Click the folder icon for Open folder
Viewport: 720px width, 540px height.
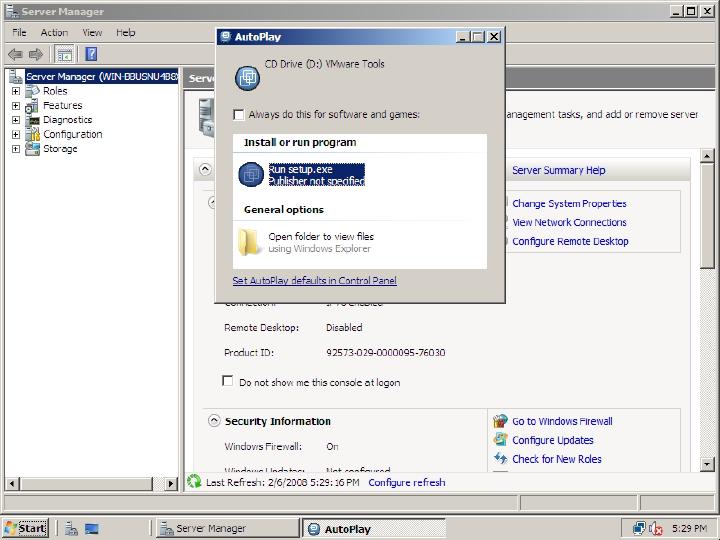point(248,242)
